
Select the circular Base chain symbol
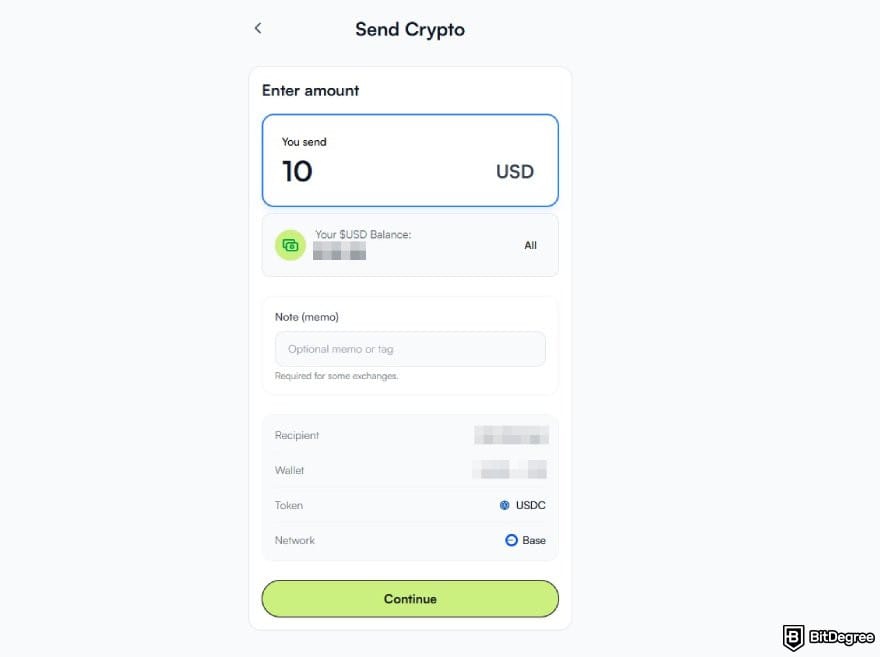[x=511, y=540]
